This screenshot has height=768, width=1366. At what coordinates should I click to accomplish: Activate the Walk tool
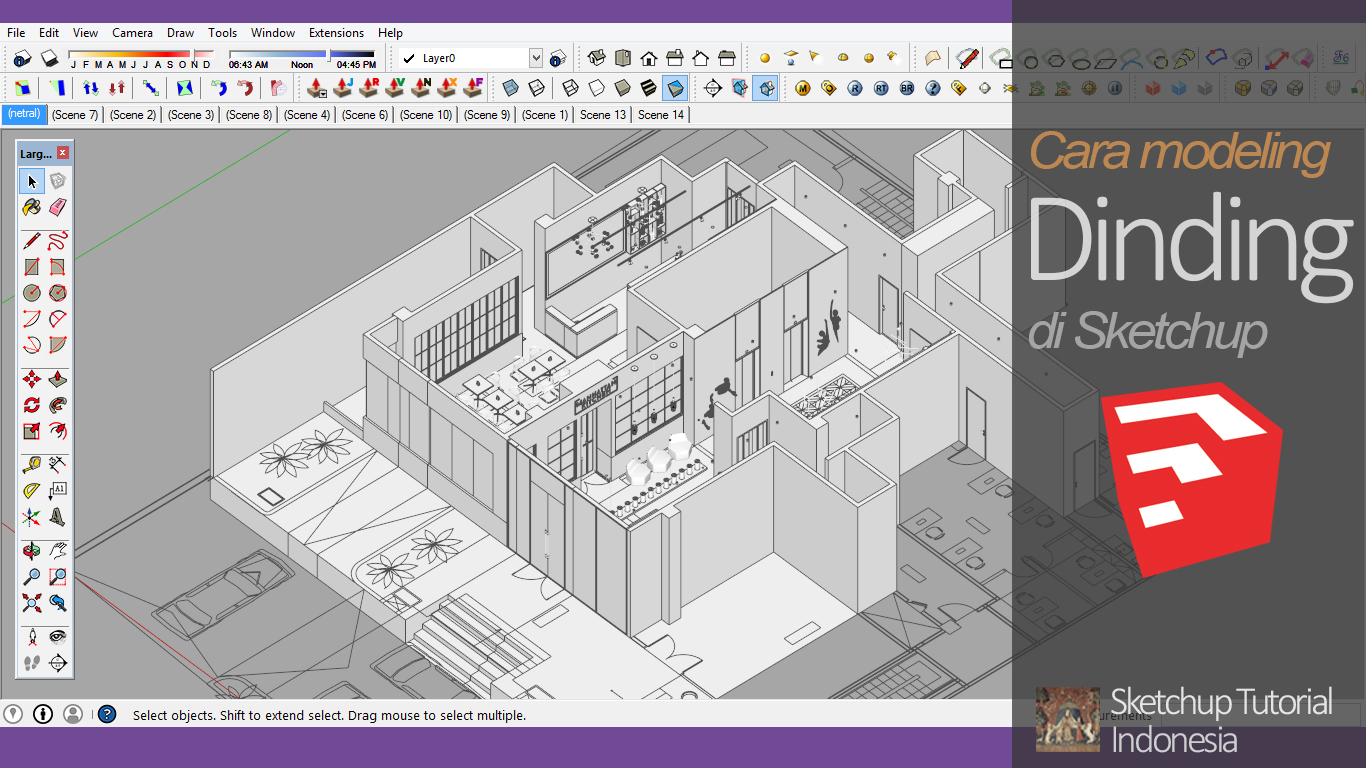click(31, 661)
